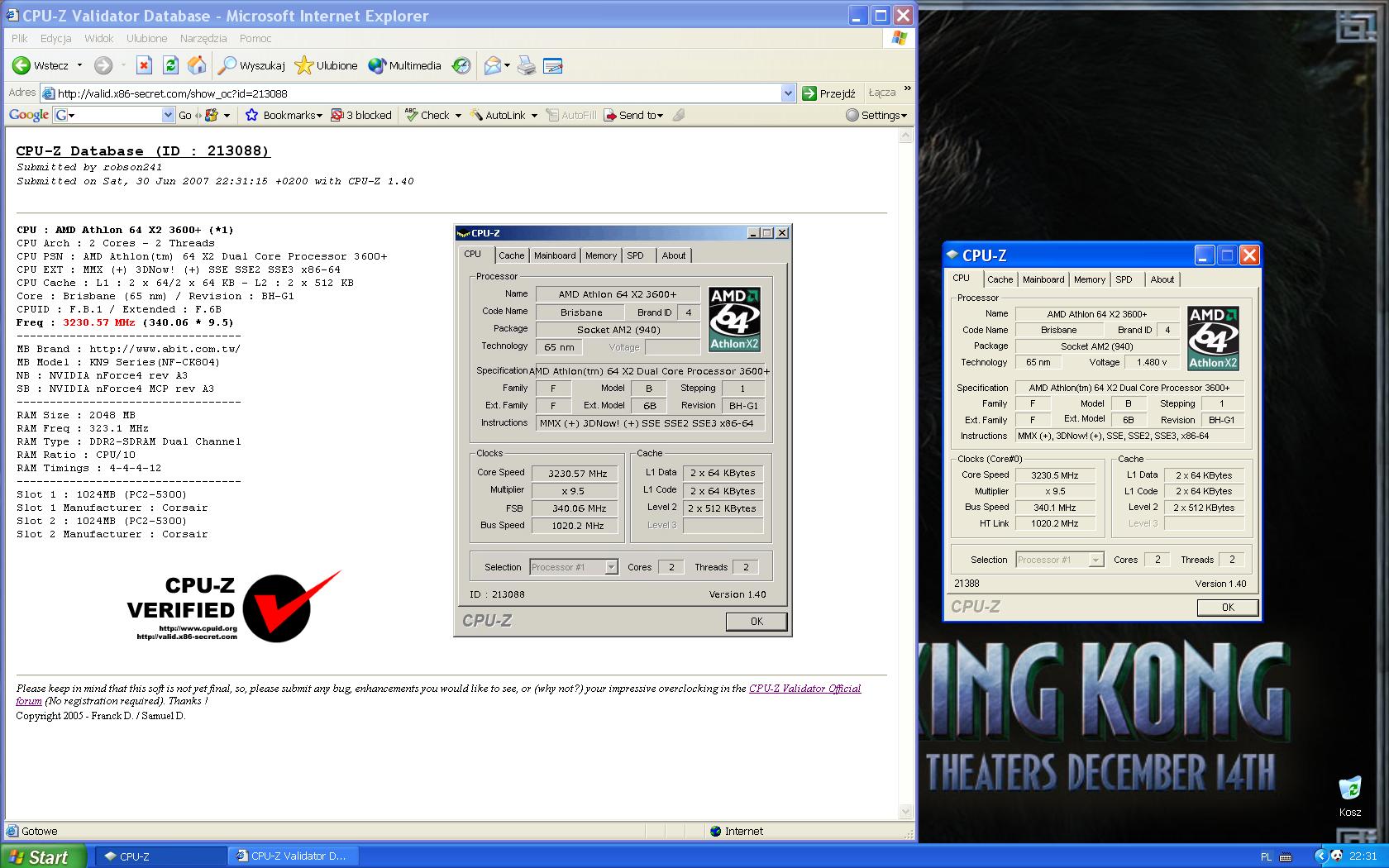
Task: Click the panda tray icon
Action: 1337,856
